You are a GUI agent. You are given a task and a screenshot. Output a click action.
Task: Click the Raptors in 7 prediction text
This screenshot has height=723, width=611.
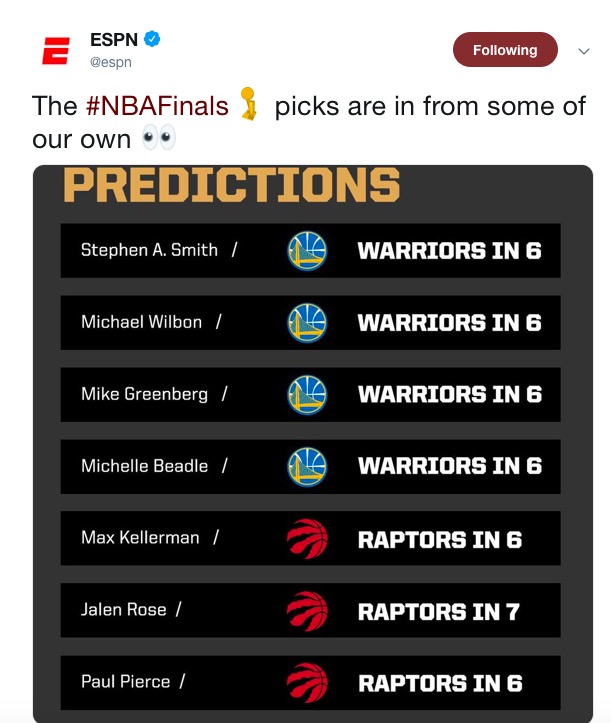[x=439, y=612]
